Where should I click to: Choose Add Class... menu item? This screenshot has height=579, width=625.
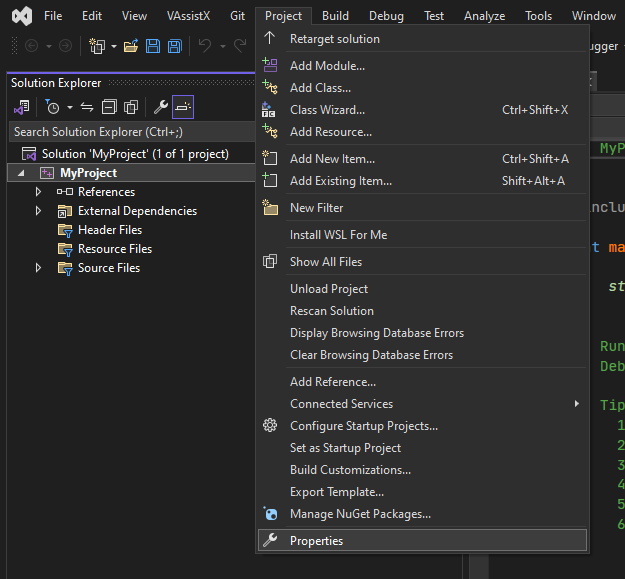click(x=423, y=88)
